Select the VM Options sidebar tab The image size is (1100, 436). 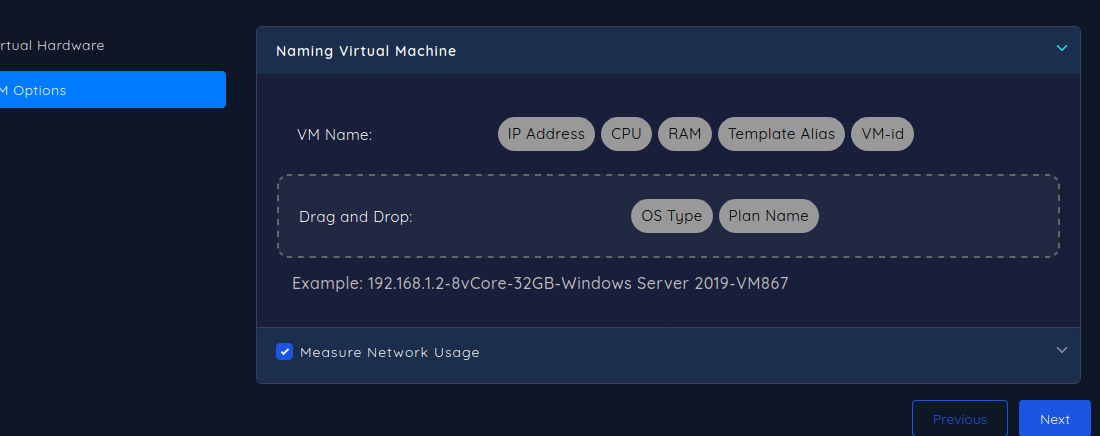coord(110,90)
